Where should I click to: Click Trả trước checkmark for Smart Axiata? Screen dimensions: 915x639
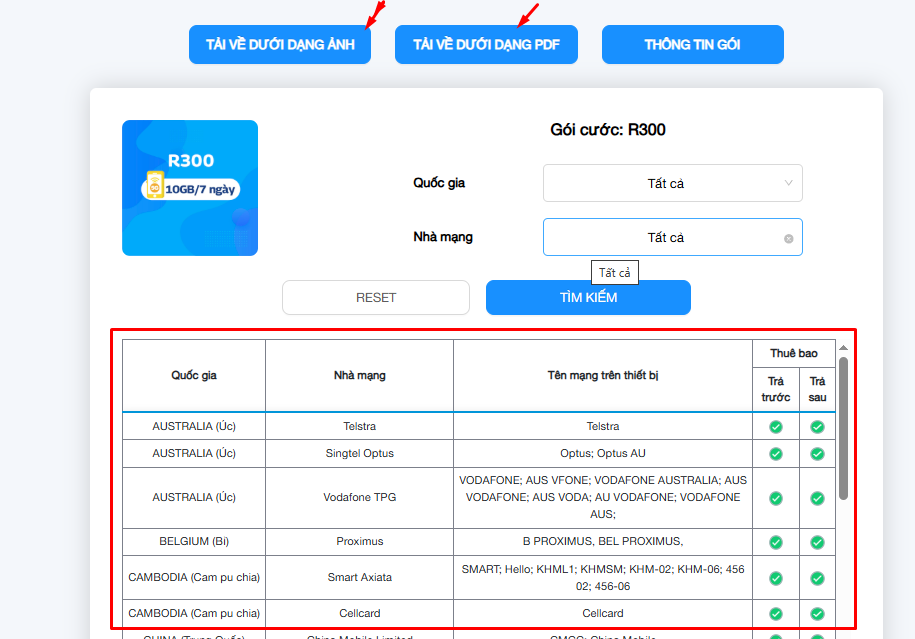click(x=776, y=578)
